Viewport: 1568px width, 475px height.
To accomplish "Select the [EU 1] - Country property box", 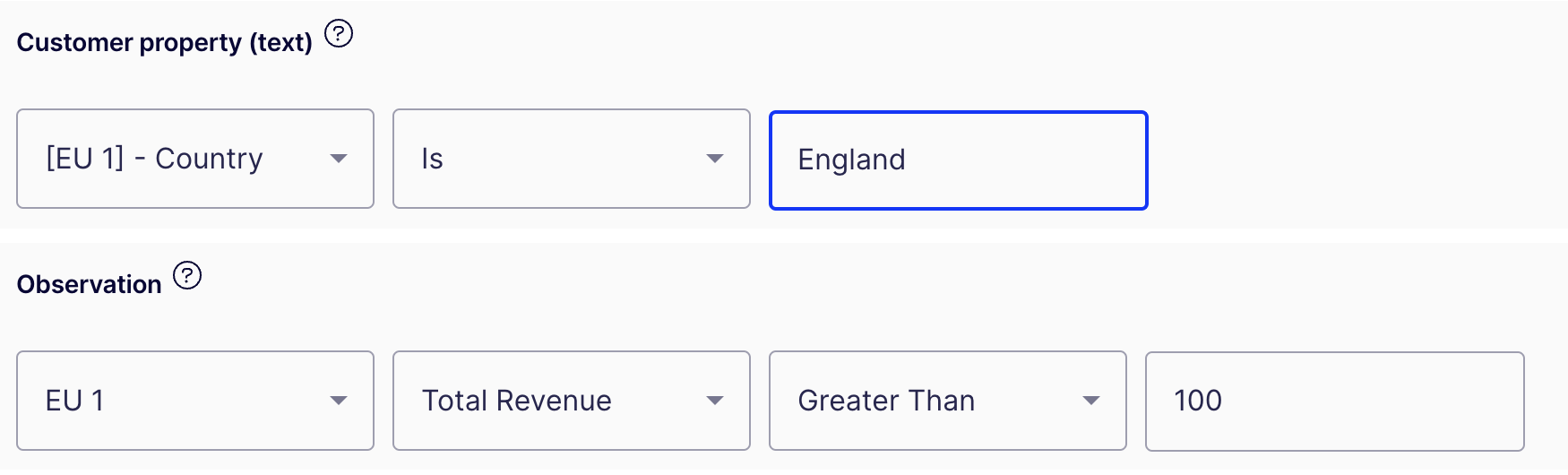I will pos(195,159).
